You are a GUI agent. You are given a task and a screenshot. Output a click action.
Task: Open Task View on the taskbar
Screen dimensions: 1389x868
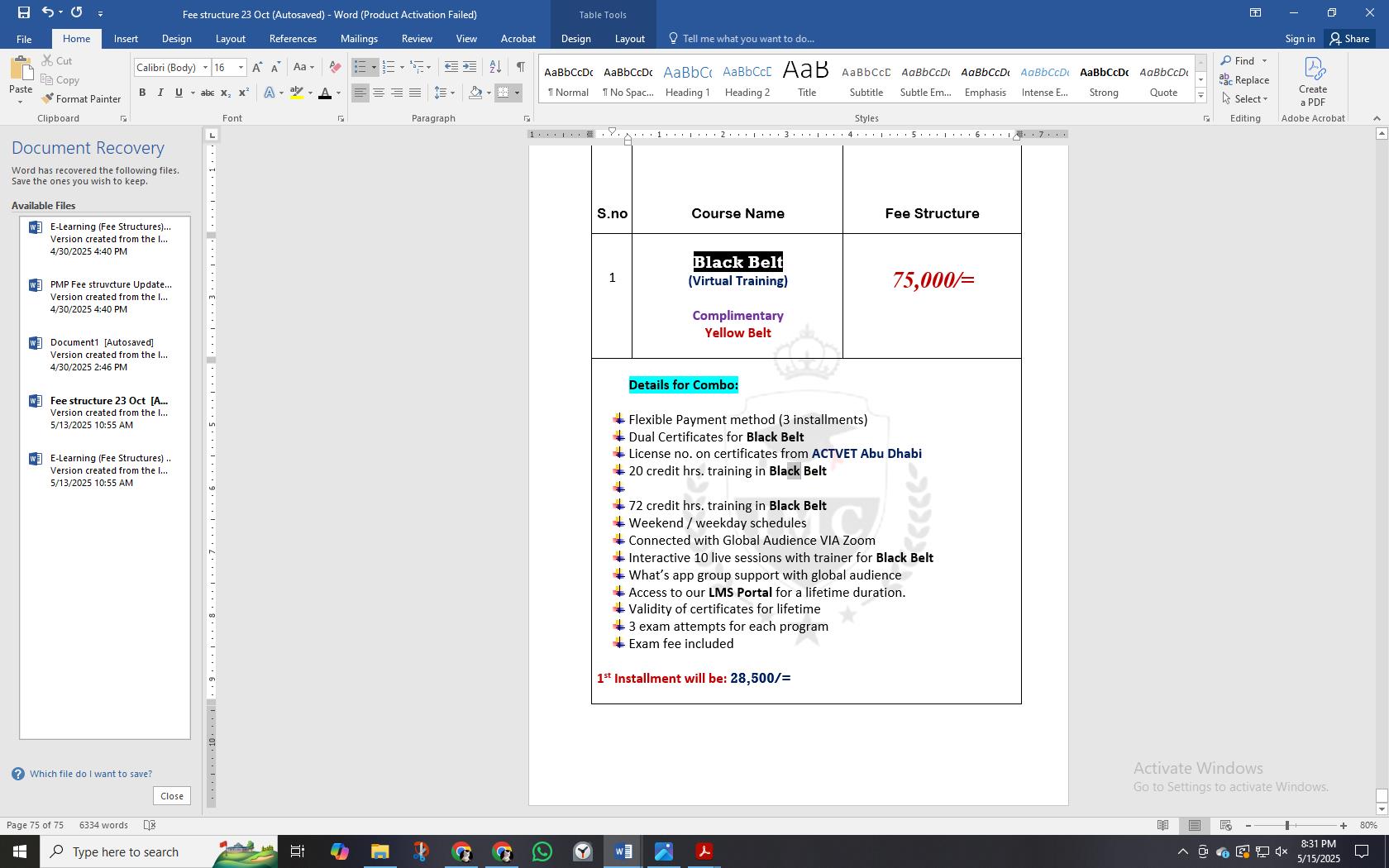[298, 851]
